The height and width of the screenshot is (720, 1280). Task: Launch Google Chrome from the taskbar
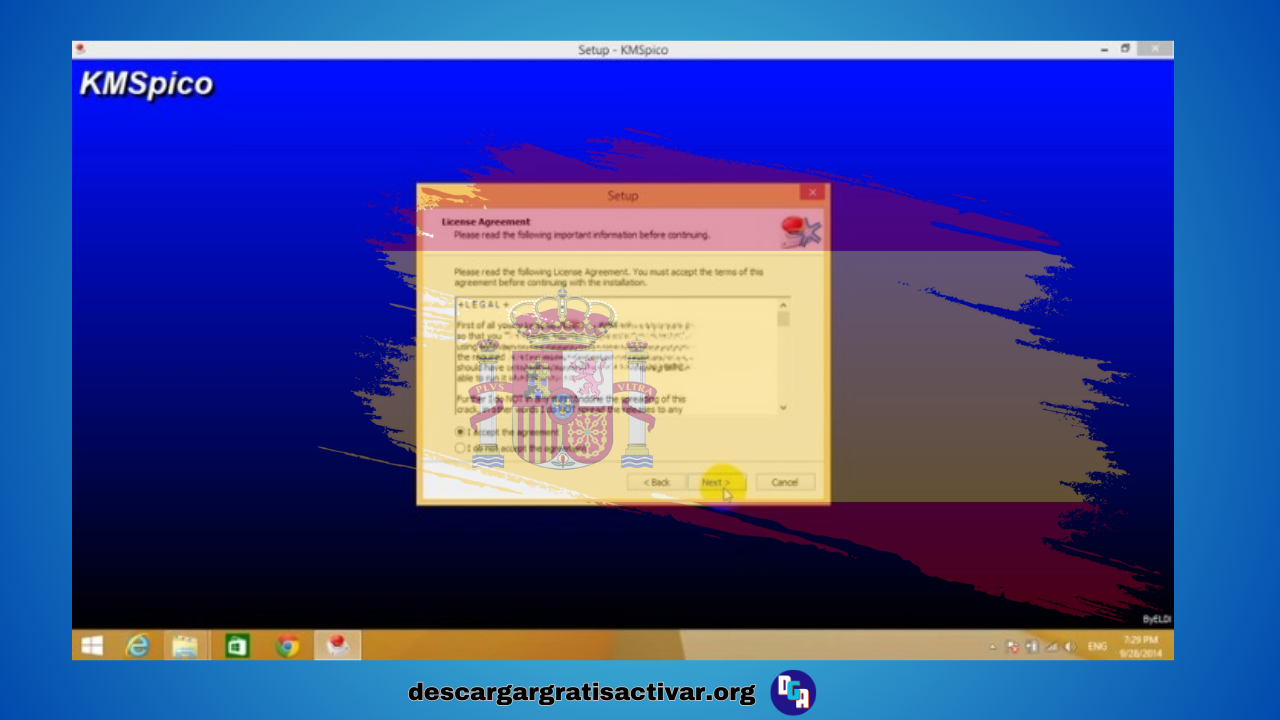tap(288, 646)
